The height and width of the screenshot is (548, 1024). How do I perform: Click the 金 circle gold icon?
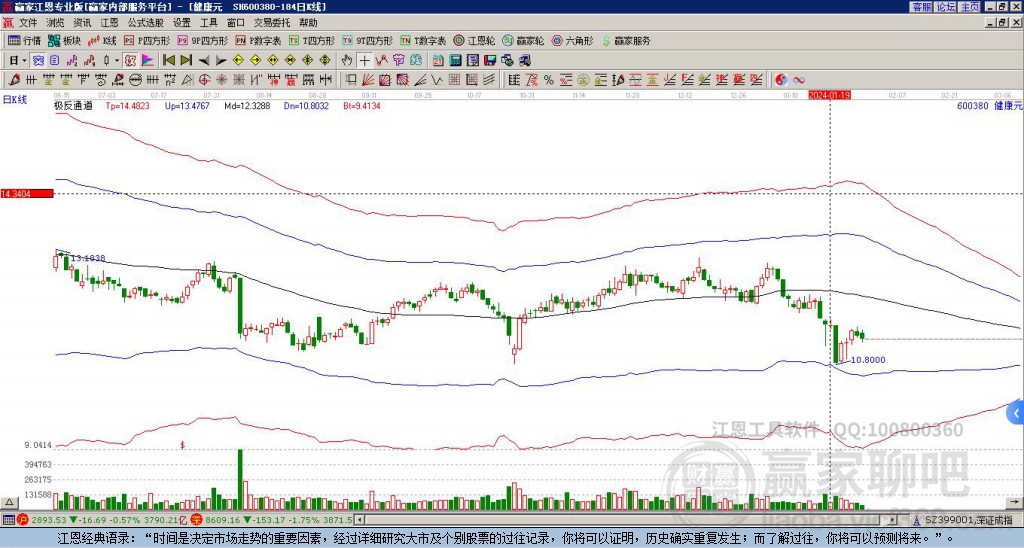coord(583,80)
